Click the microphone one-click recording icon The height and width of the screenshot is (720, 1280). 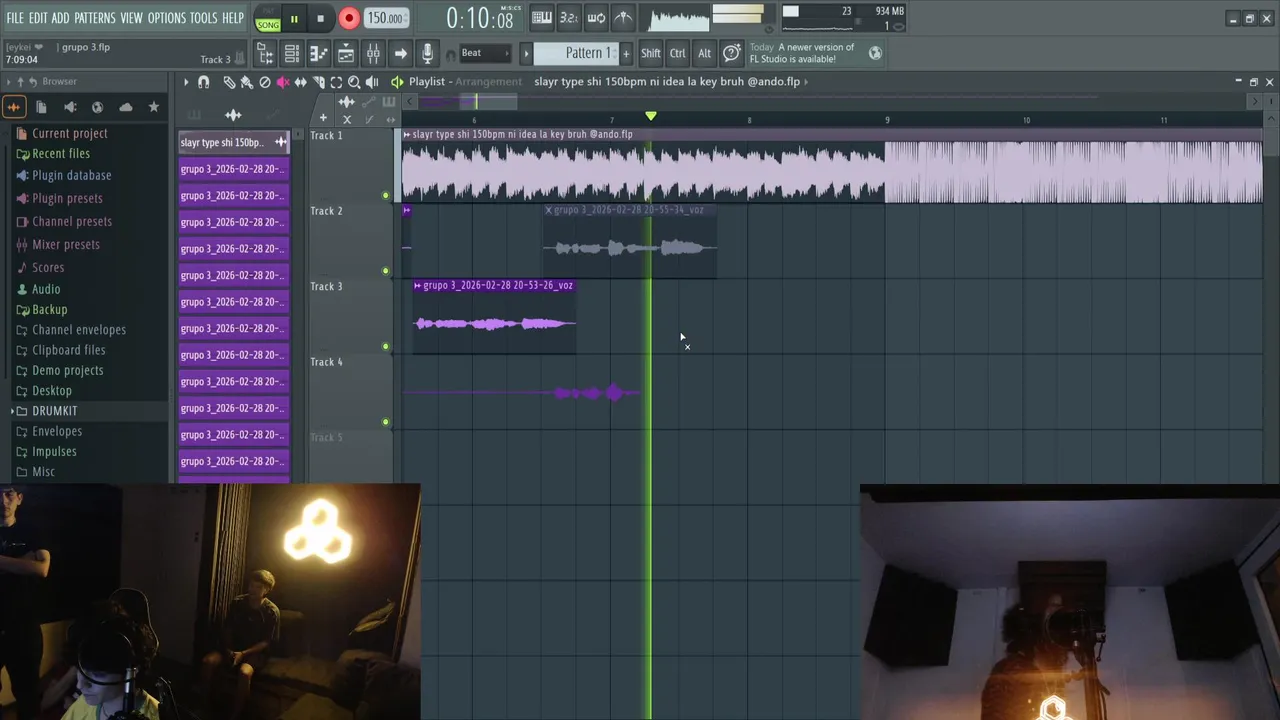[427, 54]
